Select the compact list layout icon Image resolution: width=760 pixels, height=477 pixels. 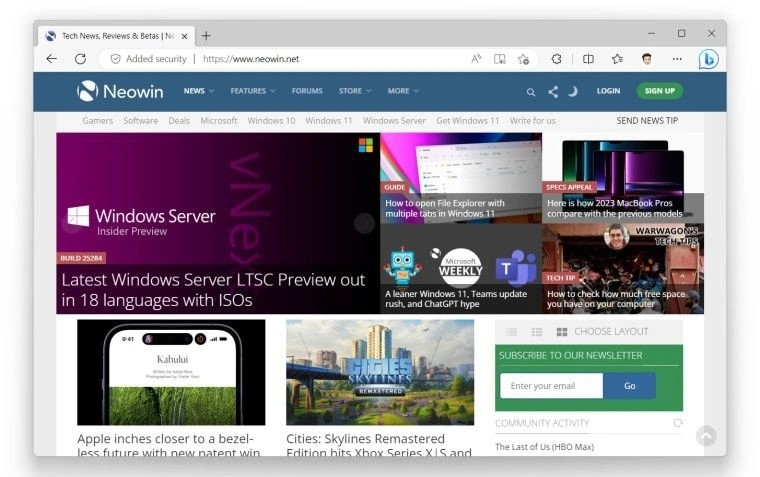pyautogui.click(x=511, y=332)
